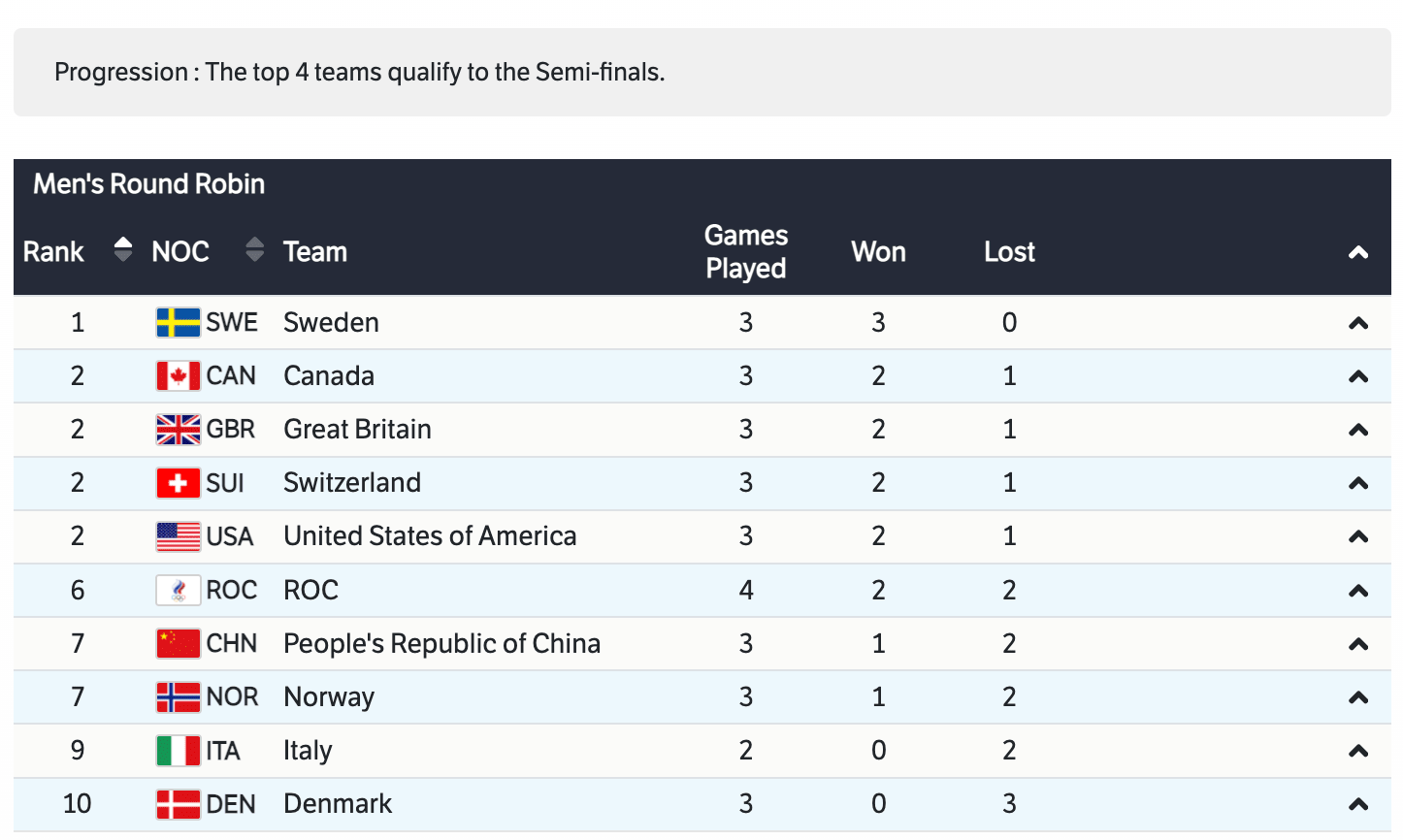Click the ROC emblem icon

tap(178, 590)
